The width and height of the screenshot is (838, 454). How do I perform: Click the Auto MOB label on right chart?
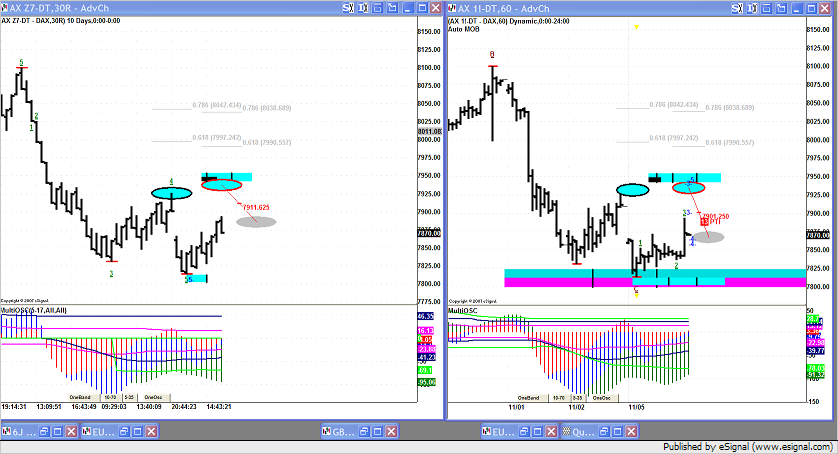(463, 30)
